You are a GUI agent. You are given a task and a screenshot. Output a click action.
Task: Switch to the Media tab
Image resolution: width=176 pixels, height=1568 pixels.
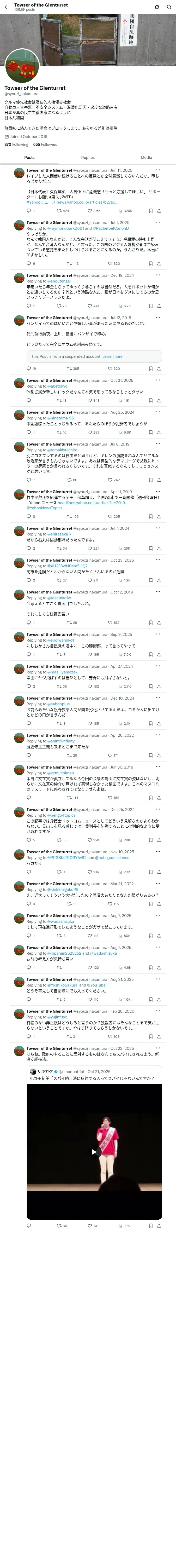pyautogui.click(x=146, y=158)
